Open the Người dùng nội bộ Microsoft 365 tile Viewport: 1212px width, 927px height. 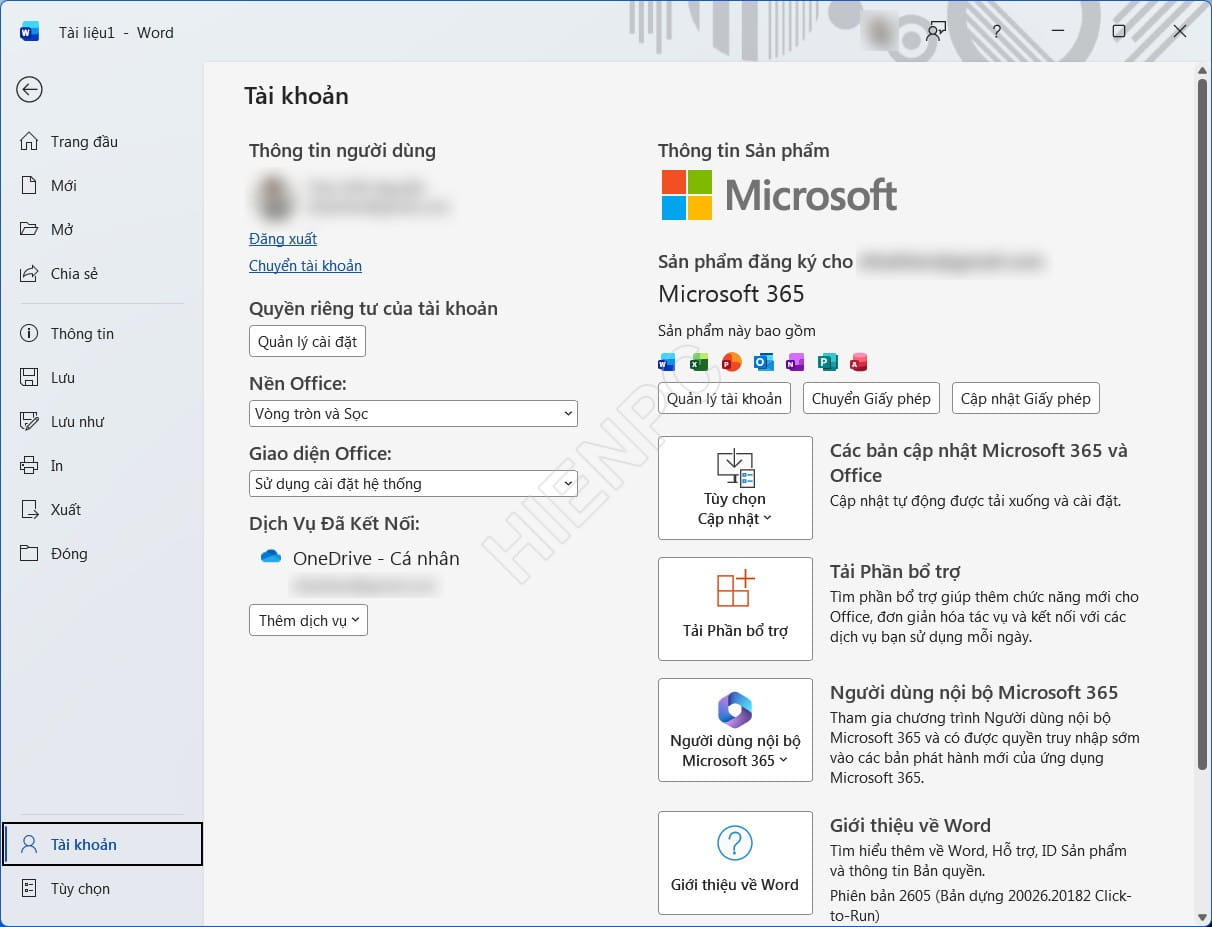pyautogui.click(x=735, y=730)
